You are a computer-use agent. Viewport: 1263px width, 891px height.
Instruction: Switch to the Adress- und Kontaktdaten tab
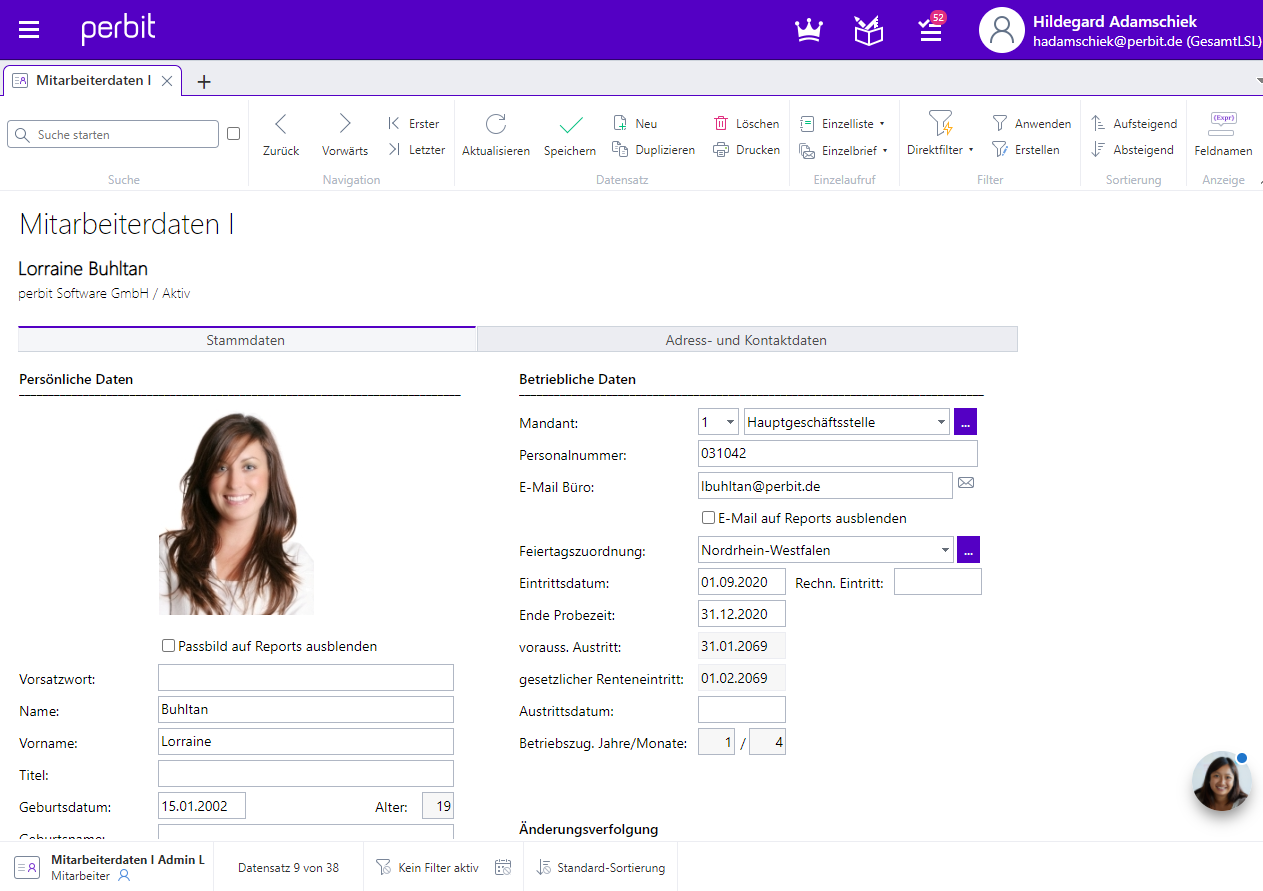pos(746,339)
